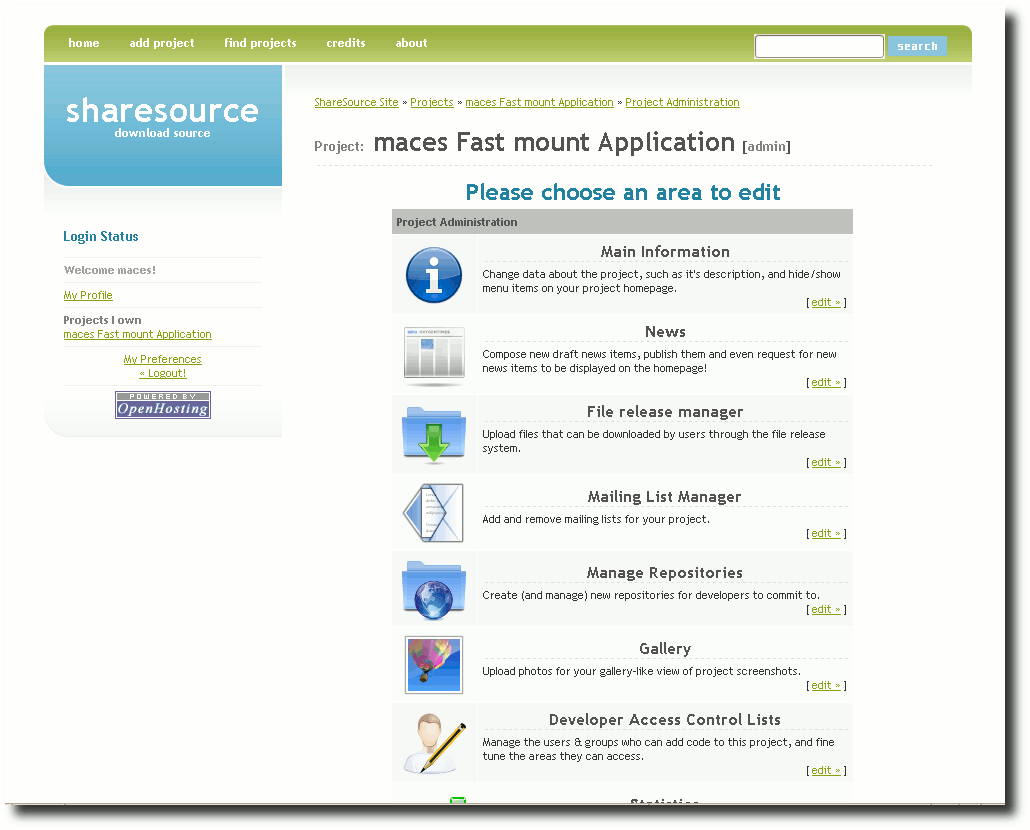Open the My Profile link
The image size is (1030, 830).
coord(88,295)
